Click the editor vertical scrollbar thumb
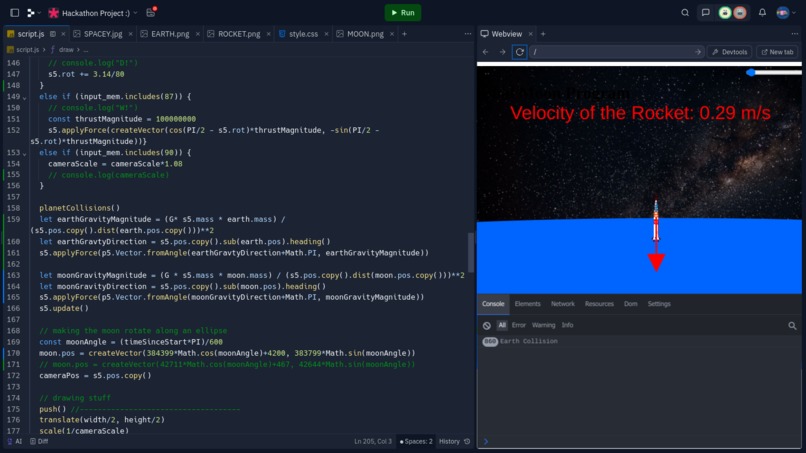The height and width of the screenshot is (453, 806). [470, 251]
